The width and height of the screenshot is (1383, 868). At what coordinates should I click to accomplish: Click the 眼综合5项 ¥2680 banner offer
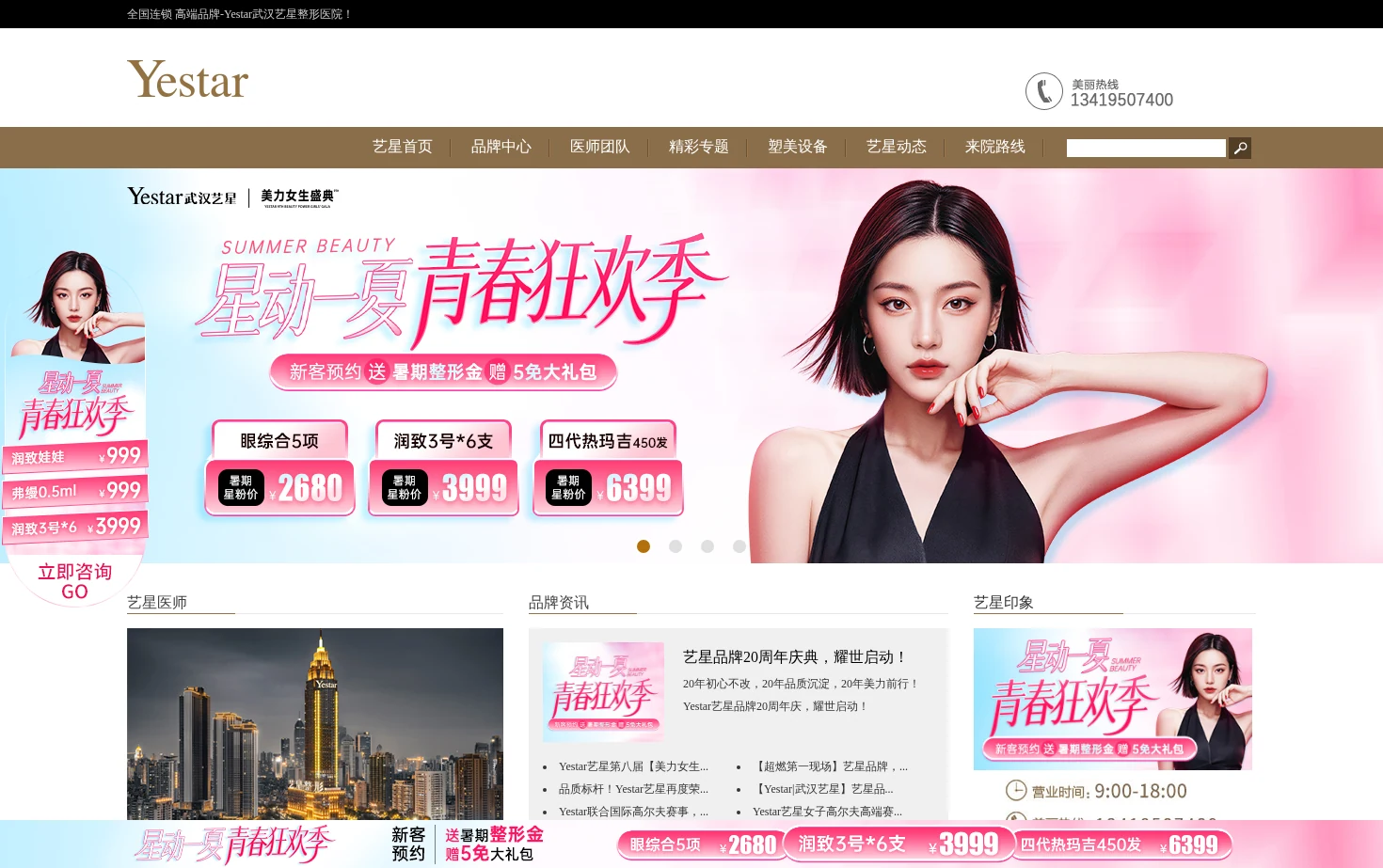pyautogui.click(x=279, y=467)
